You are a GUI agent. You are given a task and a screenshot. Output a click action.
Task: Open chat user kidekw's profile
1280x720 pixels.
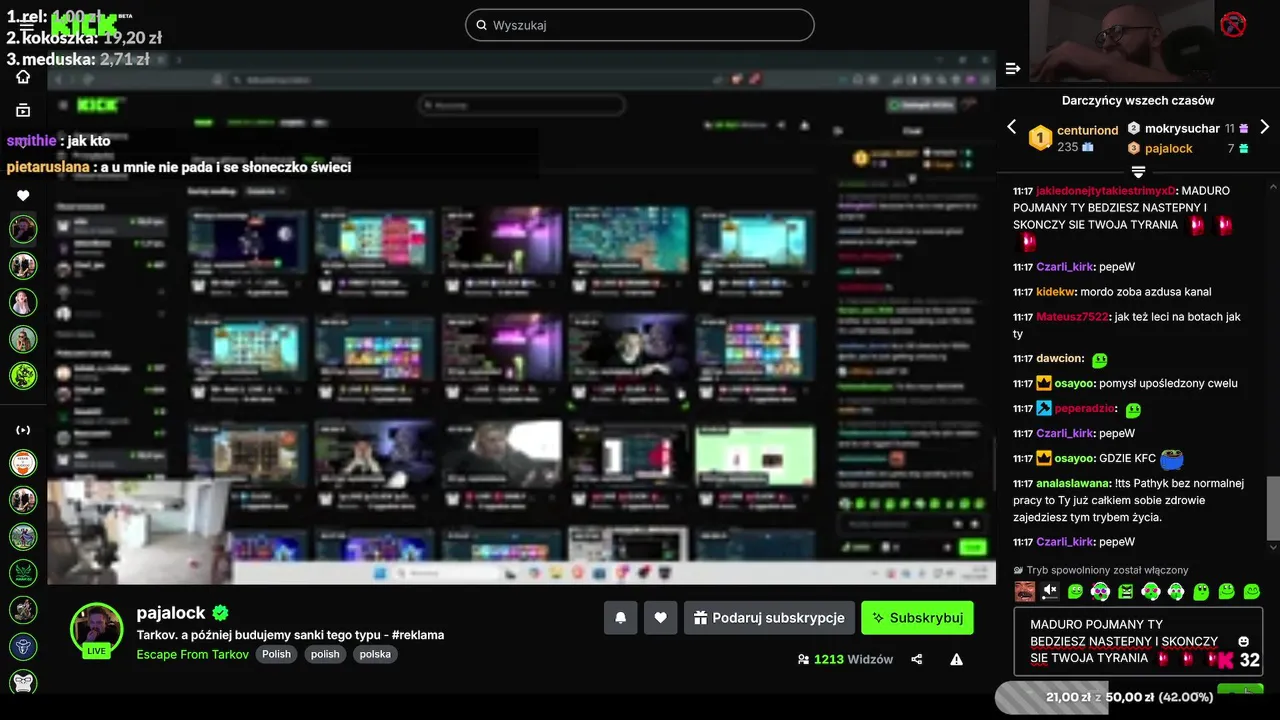click(1056, 292)
